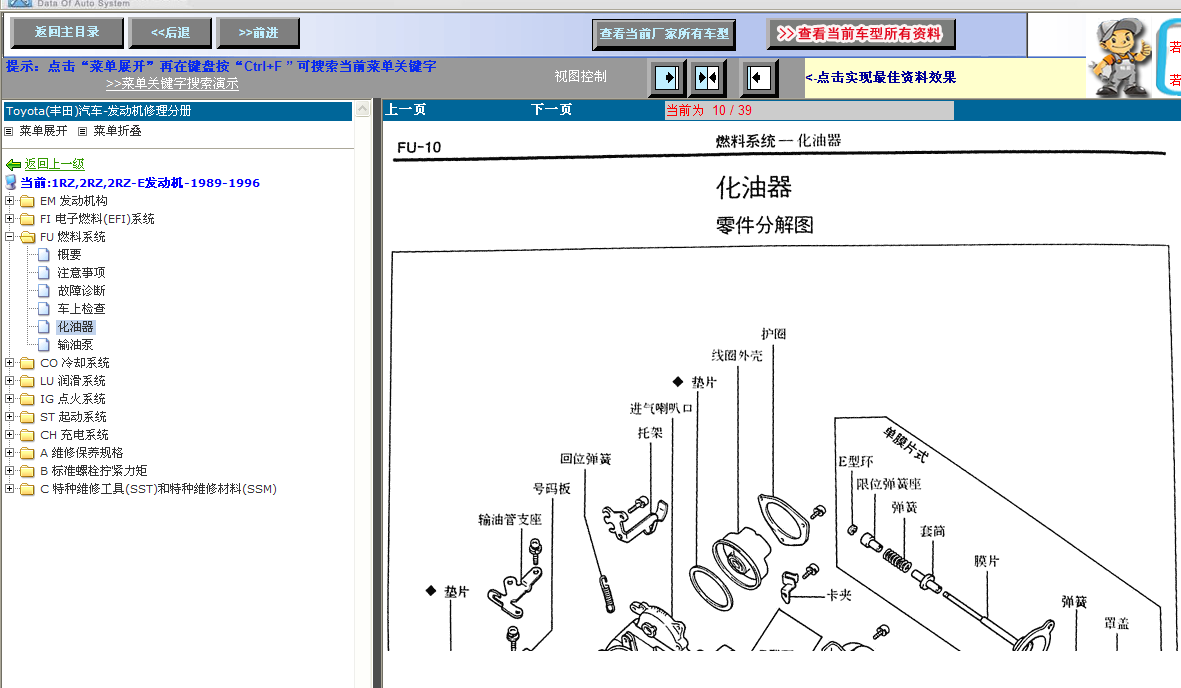
Task: Click the 返回主目录 button
Action: 67,32
